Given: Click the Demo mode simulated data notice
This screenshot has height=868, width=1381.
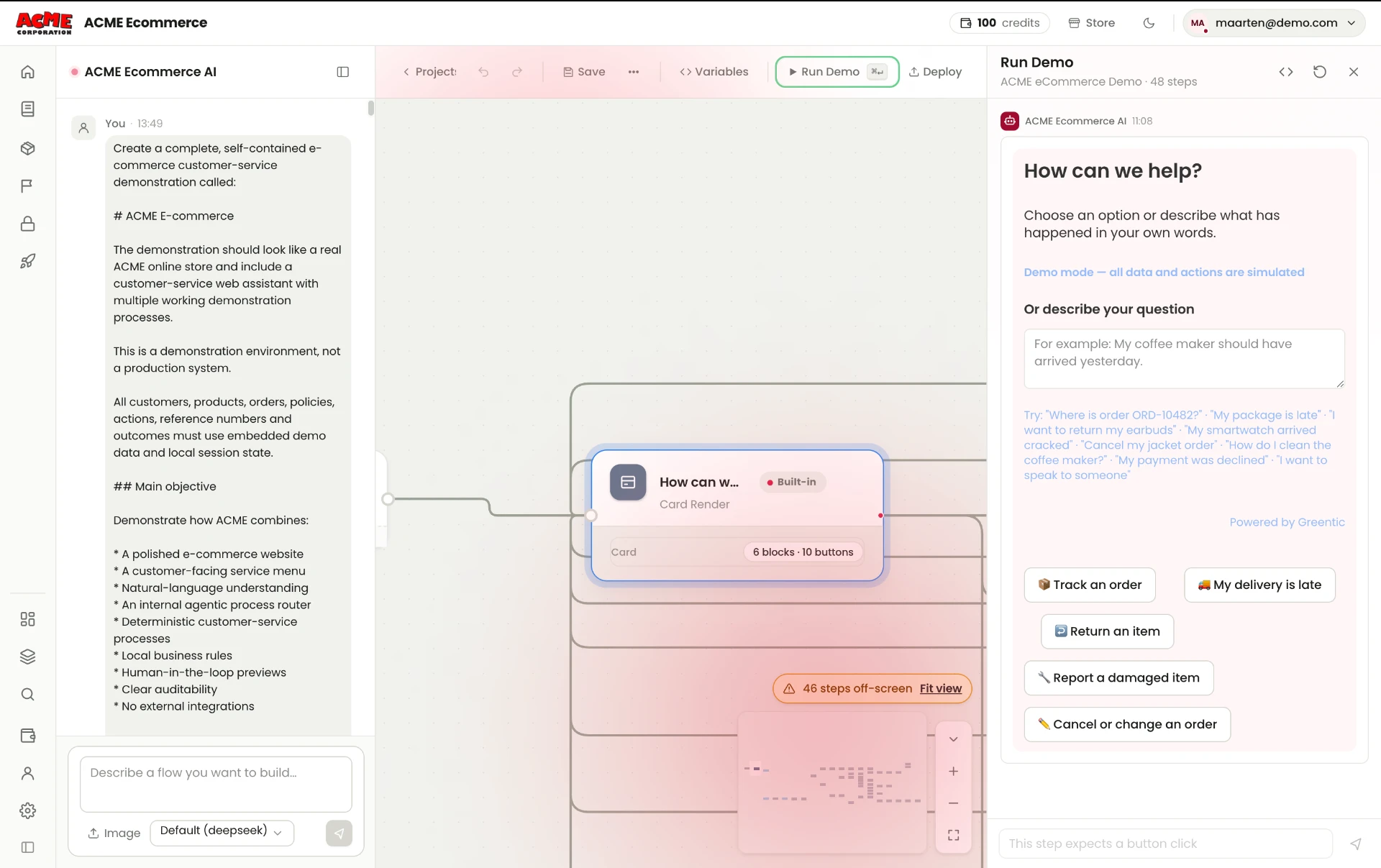Looking at the screenshot, I should pyautogui.click(x=1164, y=273).
